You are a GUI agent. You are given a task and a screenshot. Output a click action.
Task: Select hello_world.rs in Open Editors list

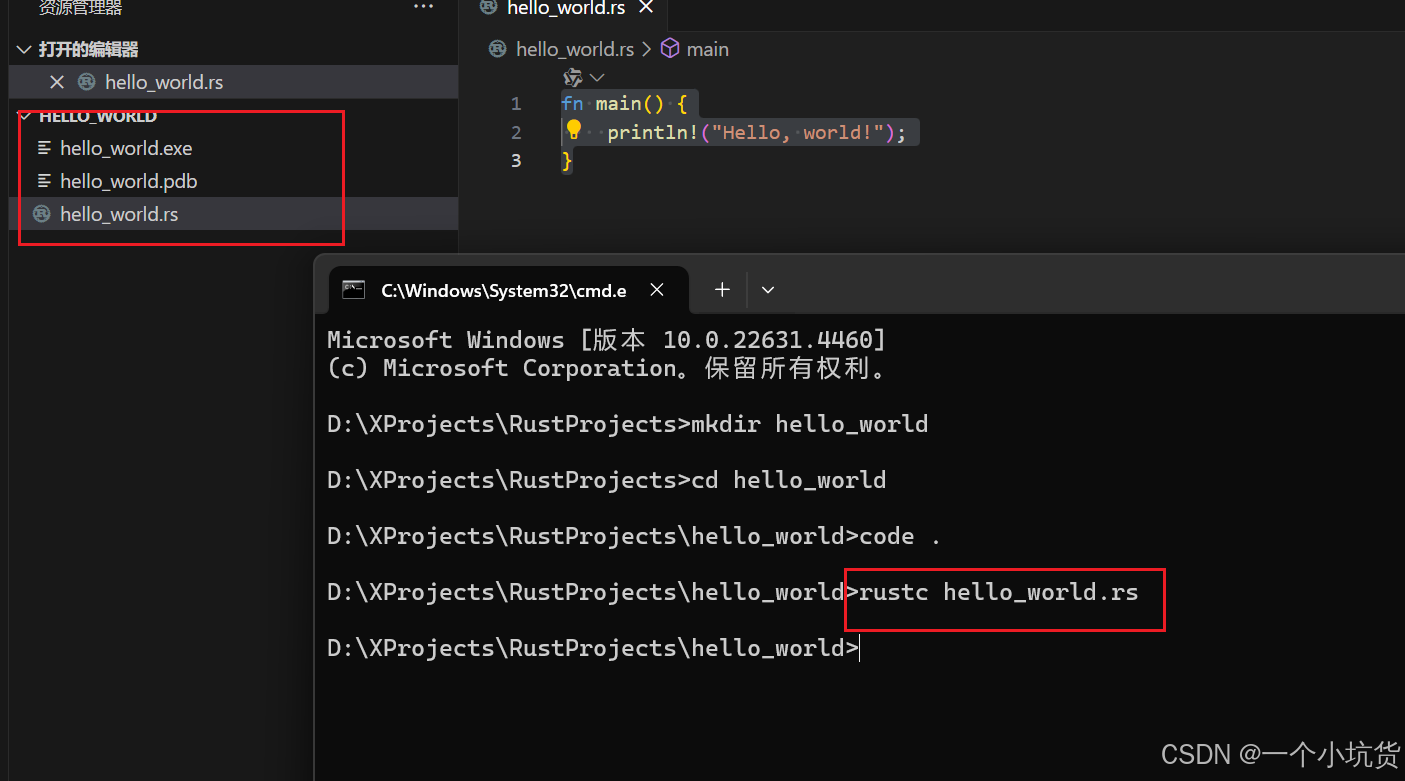164,82
